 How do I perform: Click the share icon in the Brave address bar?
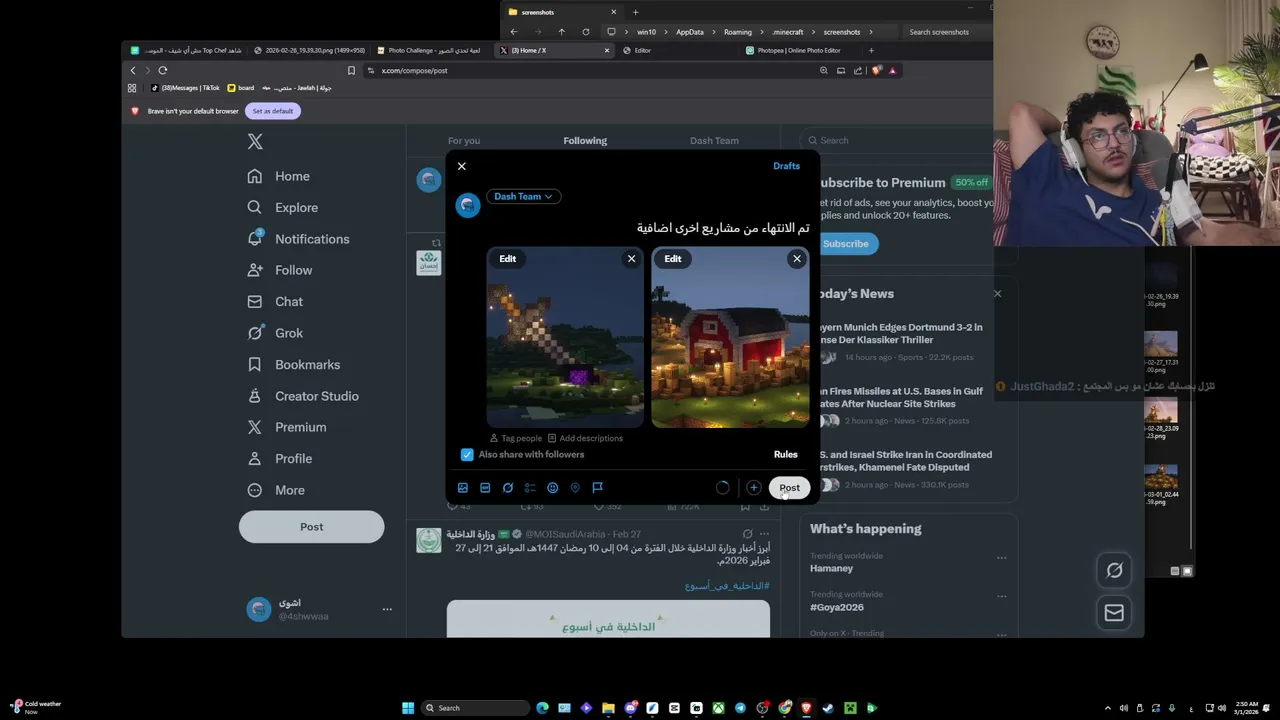pos(858,70)
